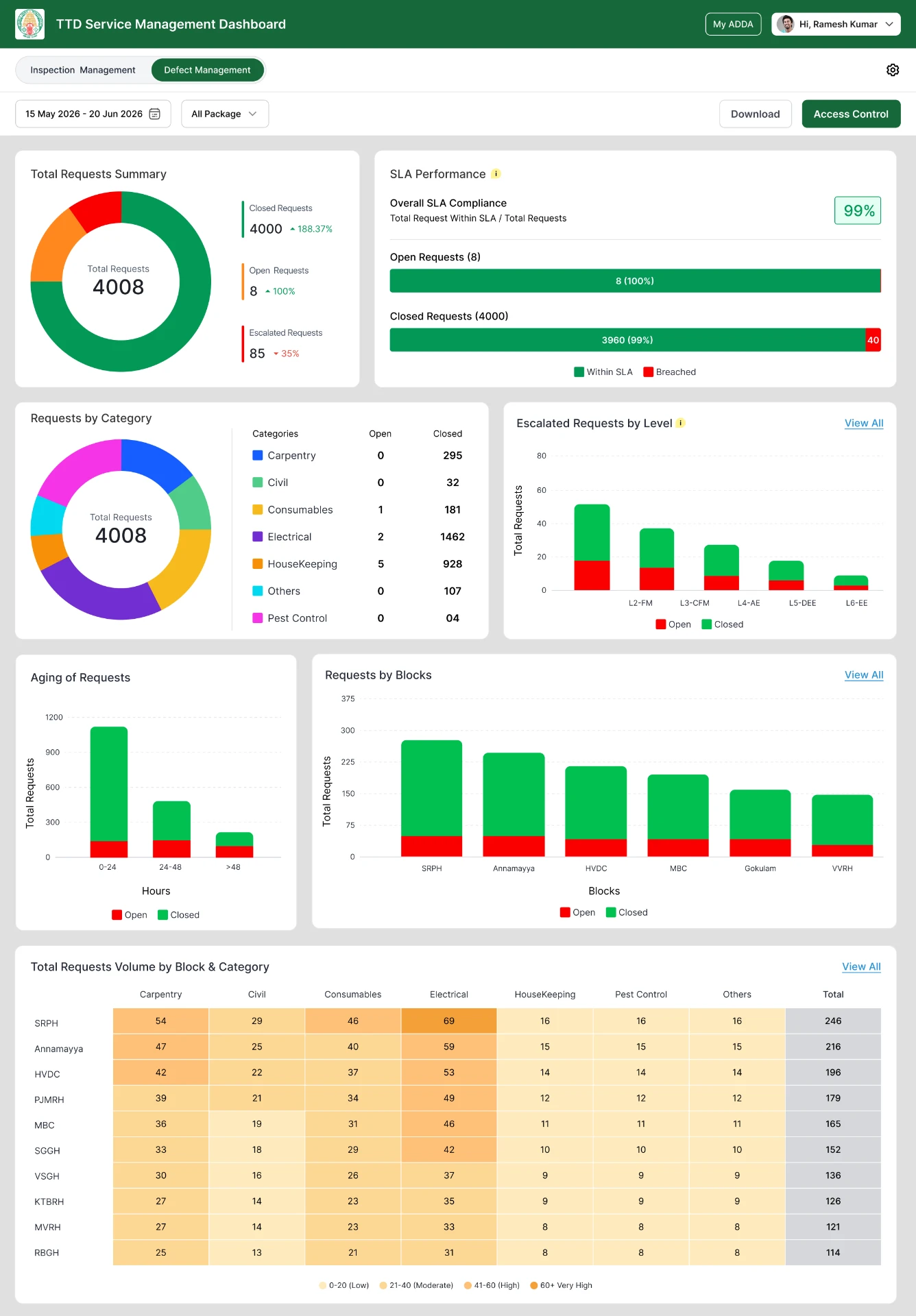Click the SRPH Electrical cell 69

click(449, 1021)
